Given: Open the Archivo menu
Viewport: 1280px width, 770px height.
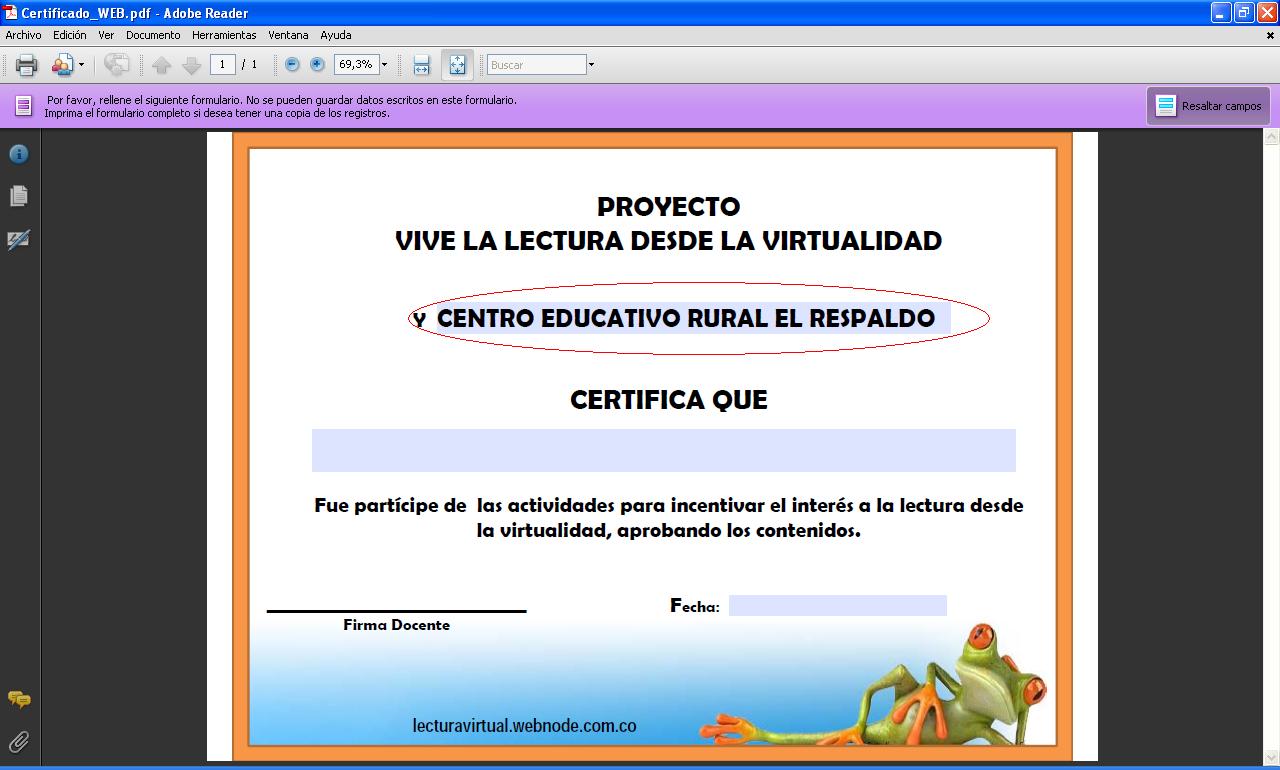Looking at the screenshot, I should pos(24,35).
